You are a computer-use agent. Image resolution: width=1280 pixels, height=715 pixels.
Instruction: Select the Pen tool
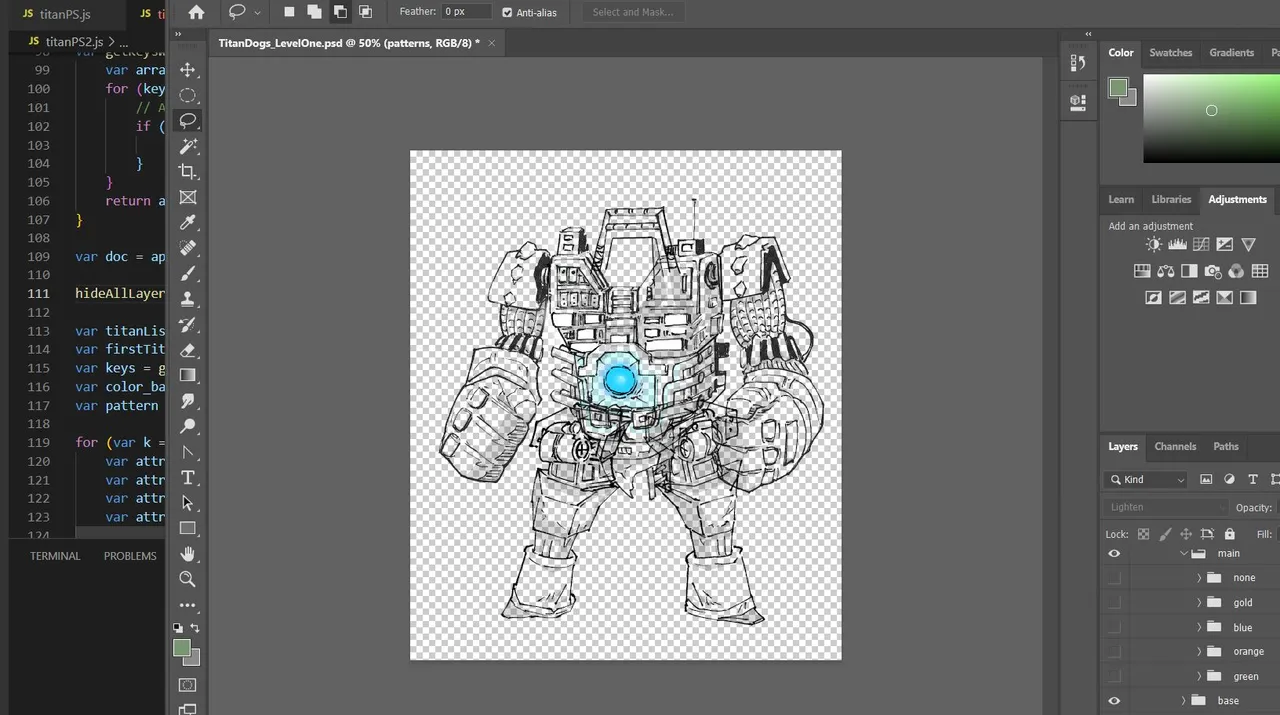click(x=187, y=452)
